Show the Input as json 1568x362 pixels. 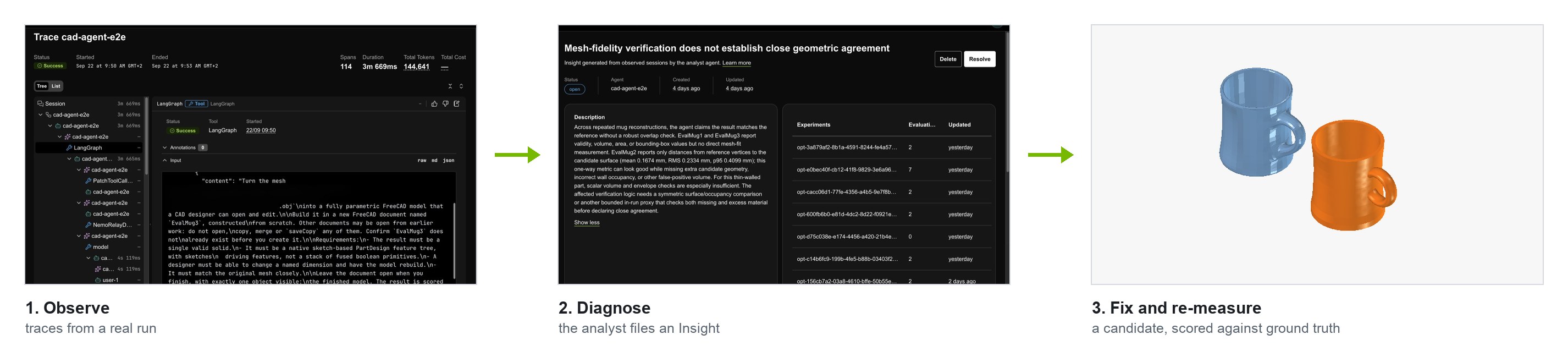[x=449, y=160]
